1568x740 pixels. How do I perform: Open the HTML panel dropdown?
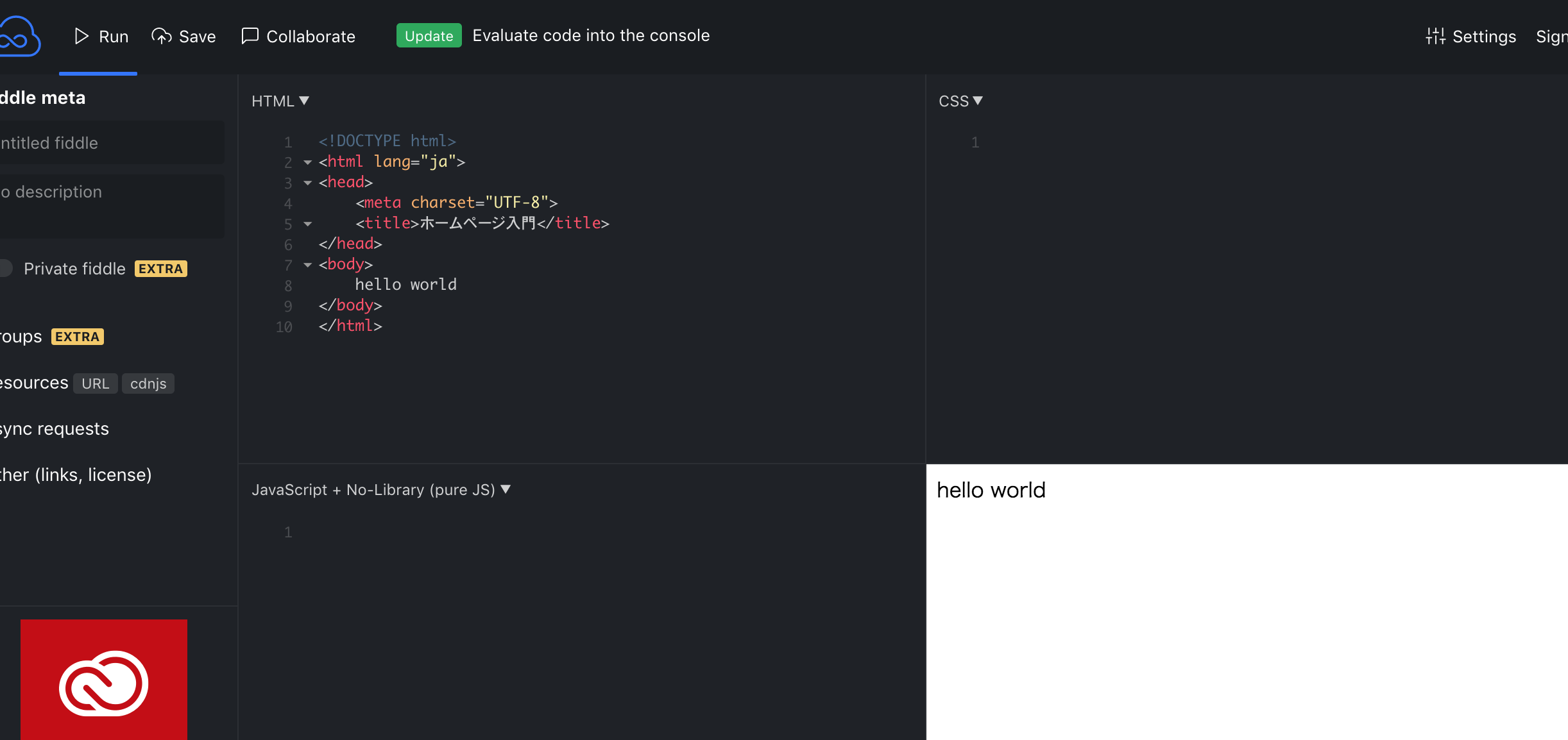click(280, 101)
